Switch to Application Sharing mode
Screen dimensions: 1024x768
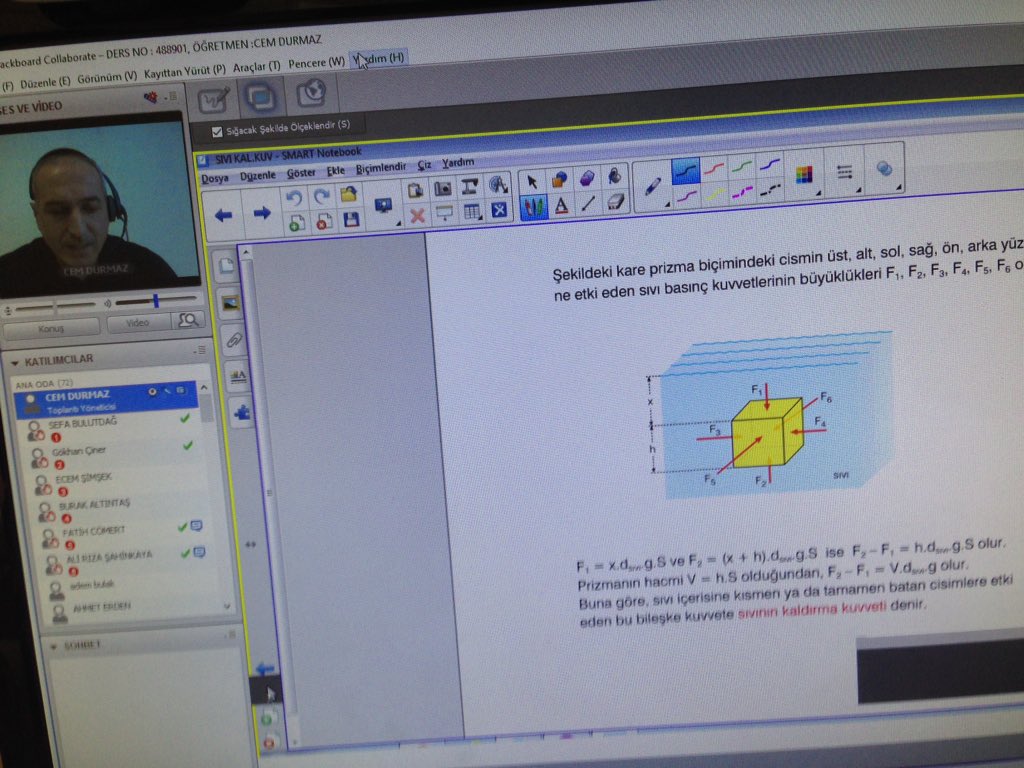pos(261,97)
